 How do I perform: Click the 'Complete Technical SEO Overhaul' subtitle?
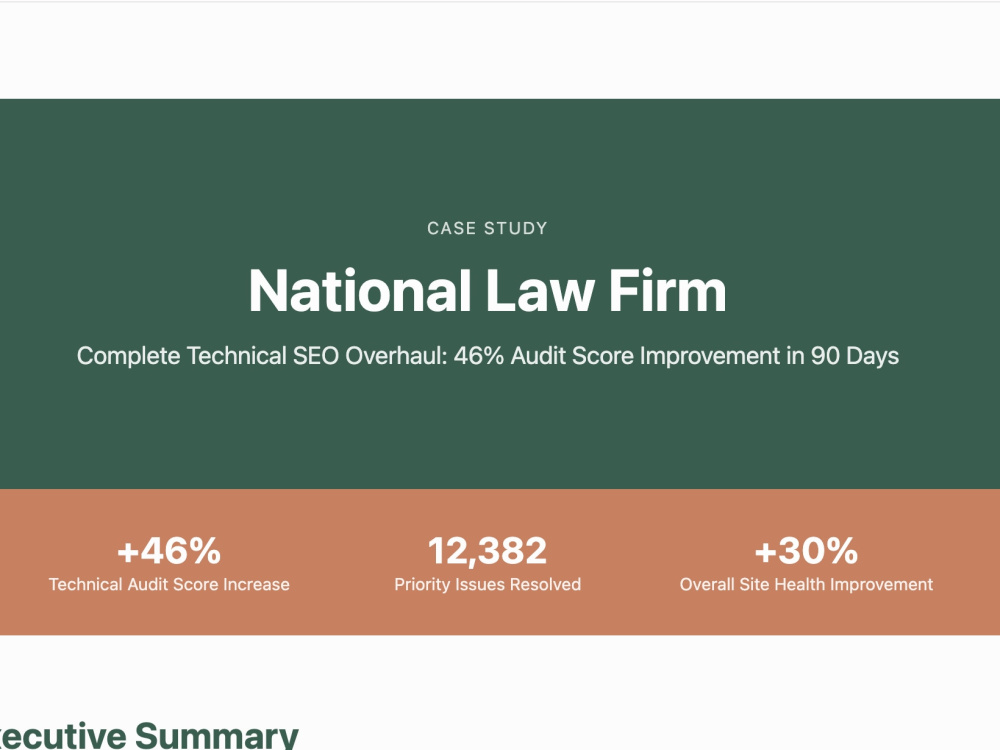[488, 356]
